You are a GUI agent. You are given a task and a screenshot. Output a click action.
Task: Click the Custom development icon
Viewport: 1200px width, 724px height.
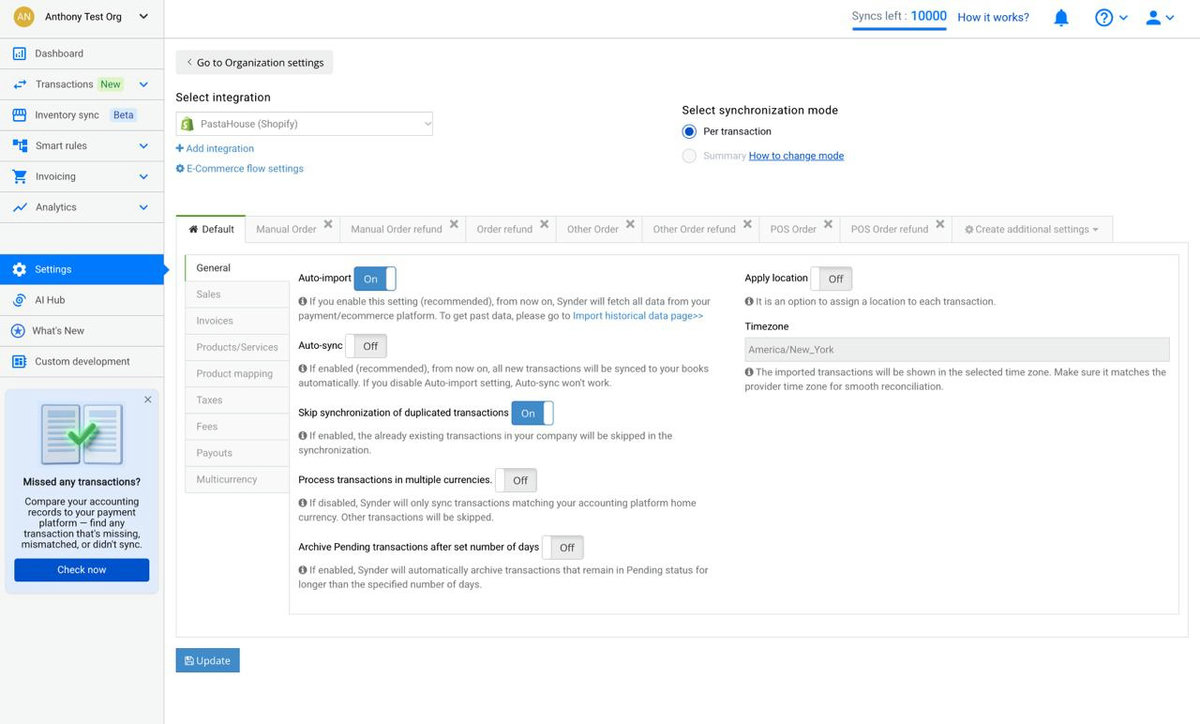click(x=19, y=361)
